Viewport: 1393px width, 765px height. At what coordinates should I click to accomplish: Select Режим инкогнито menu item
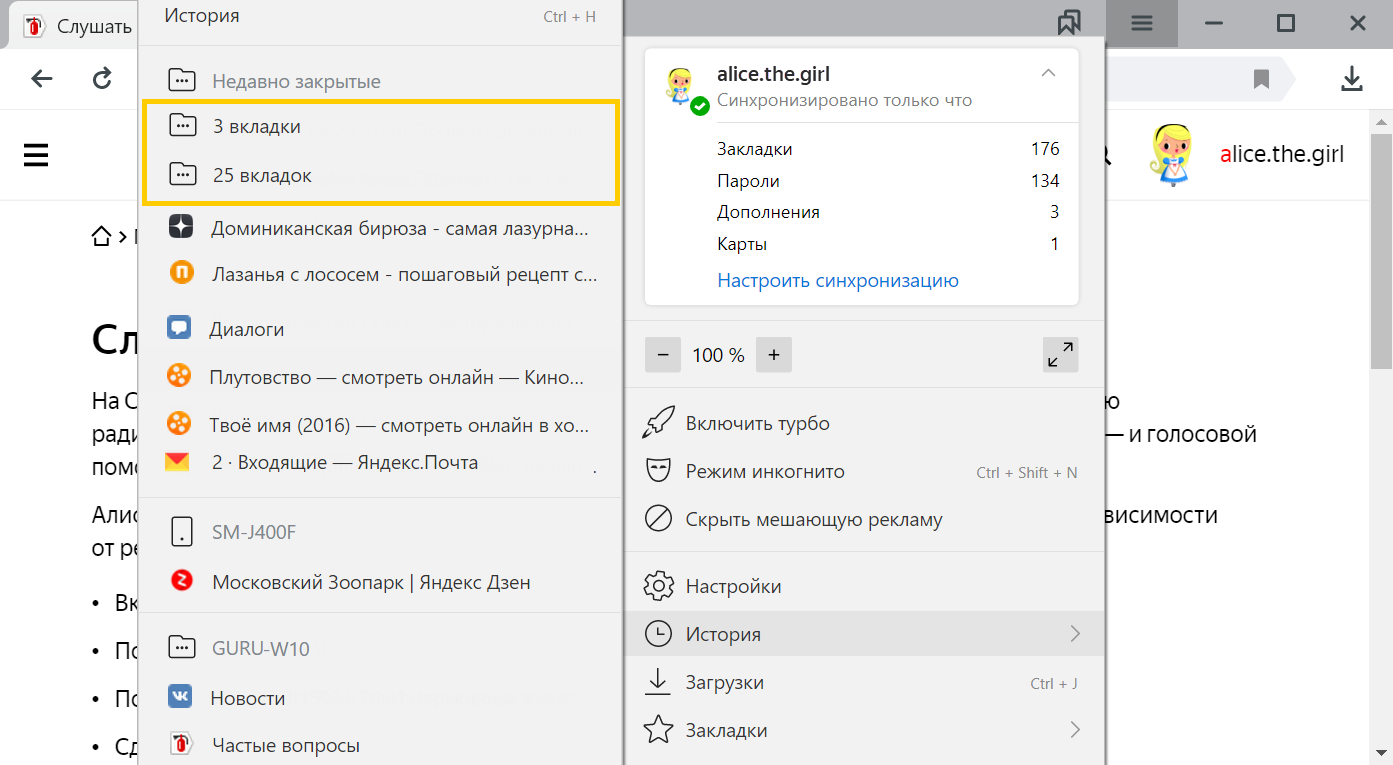[x=864, y=471]
